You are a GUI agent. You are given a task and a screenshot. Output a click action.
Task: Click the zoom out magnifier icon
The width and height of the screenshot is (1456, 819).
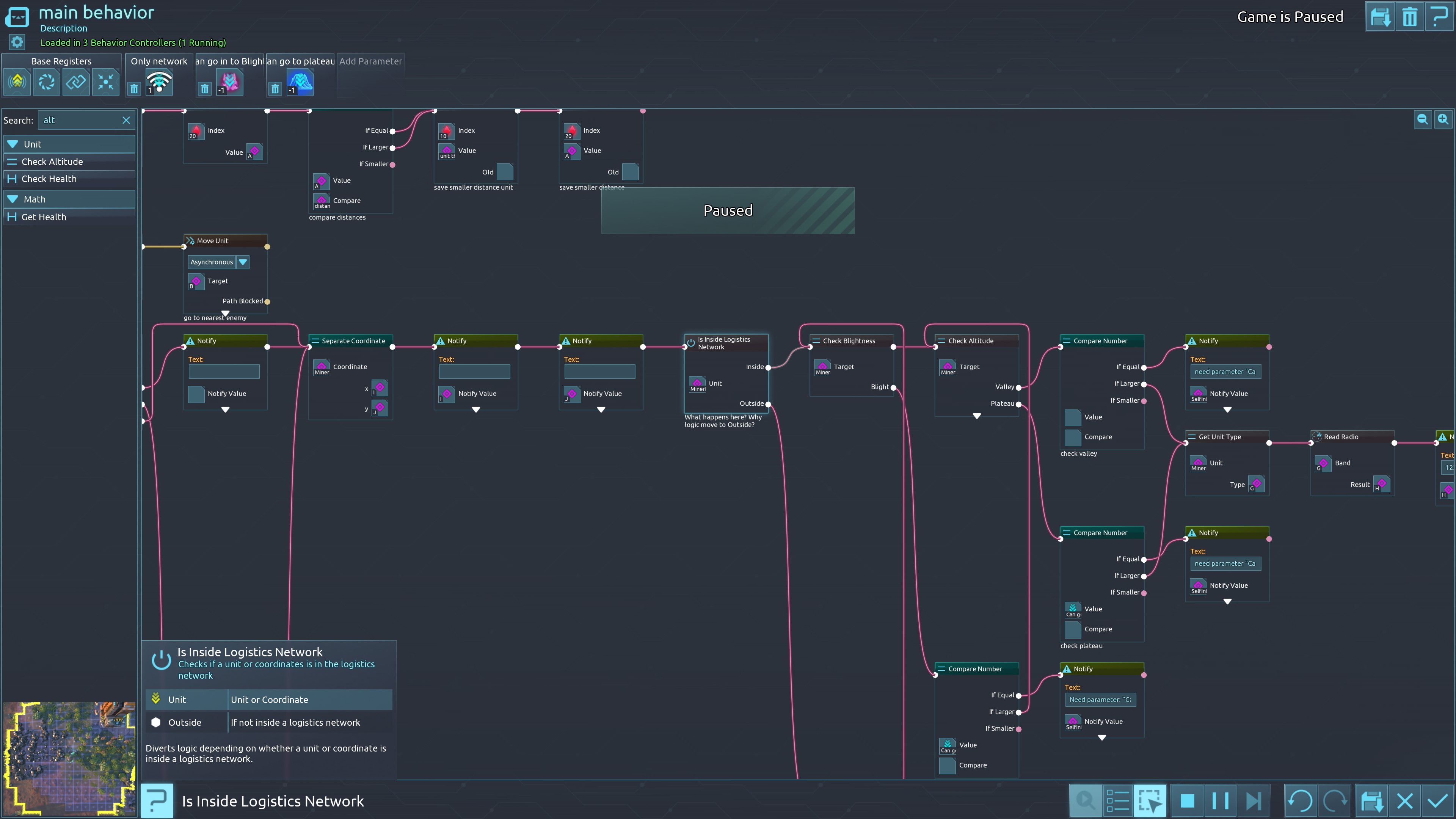click(x=1422, y=119)
